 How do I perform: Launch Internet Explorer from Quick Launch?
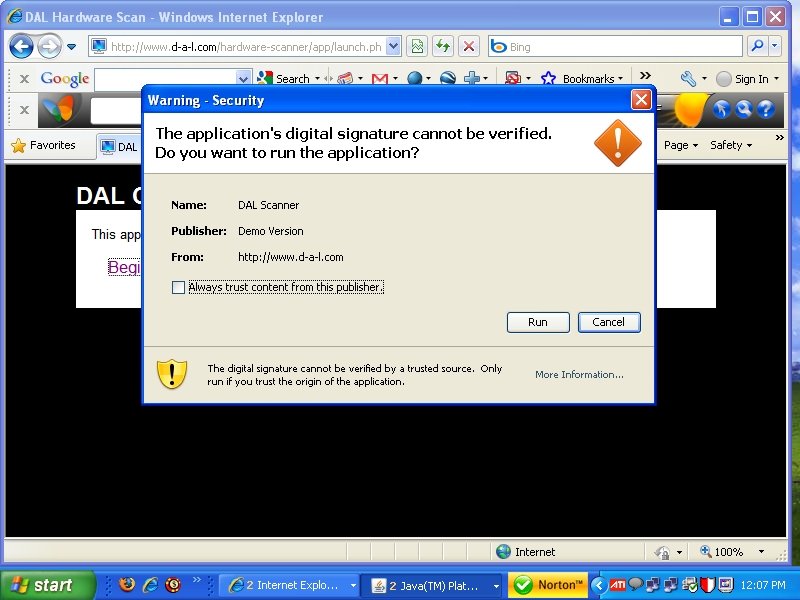[x=150, y=584]
